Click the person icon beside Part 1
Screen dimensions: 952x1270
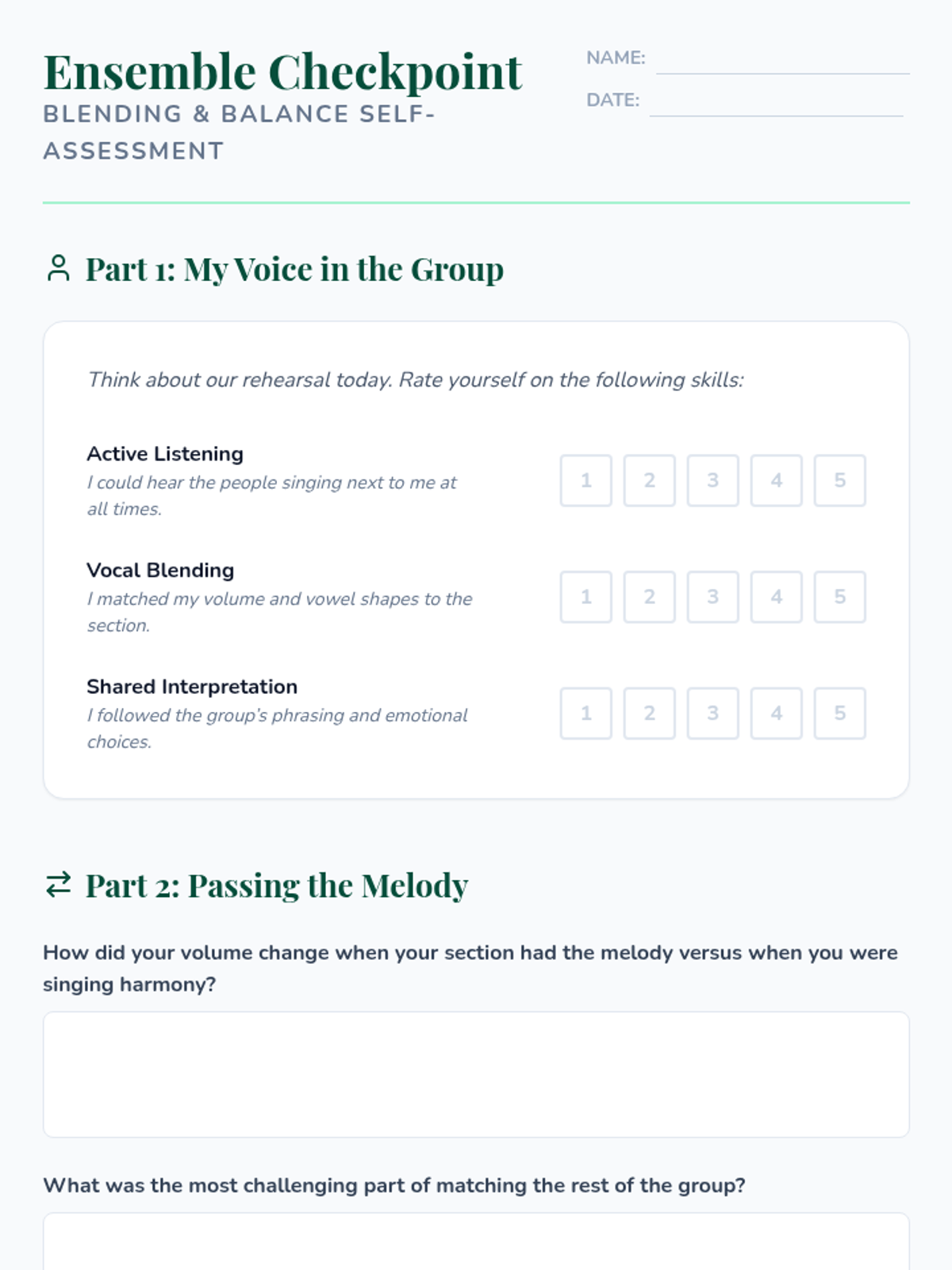[x=58, y=268]
